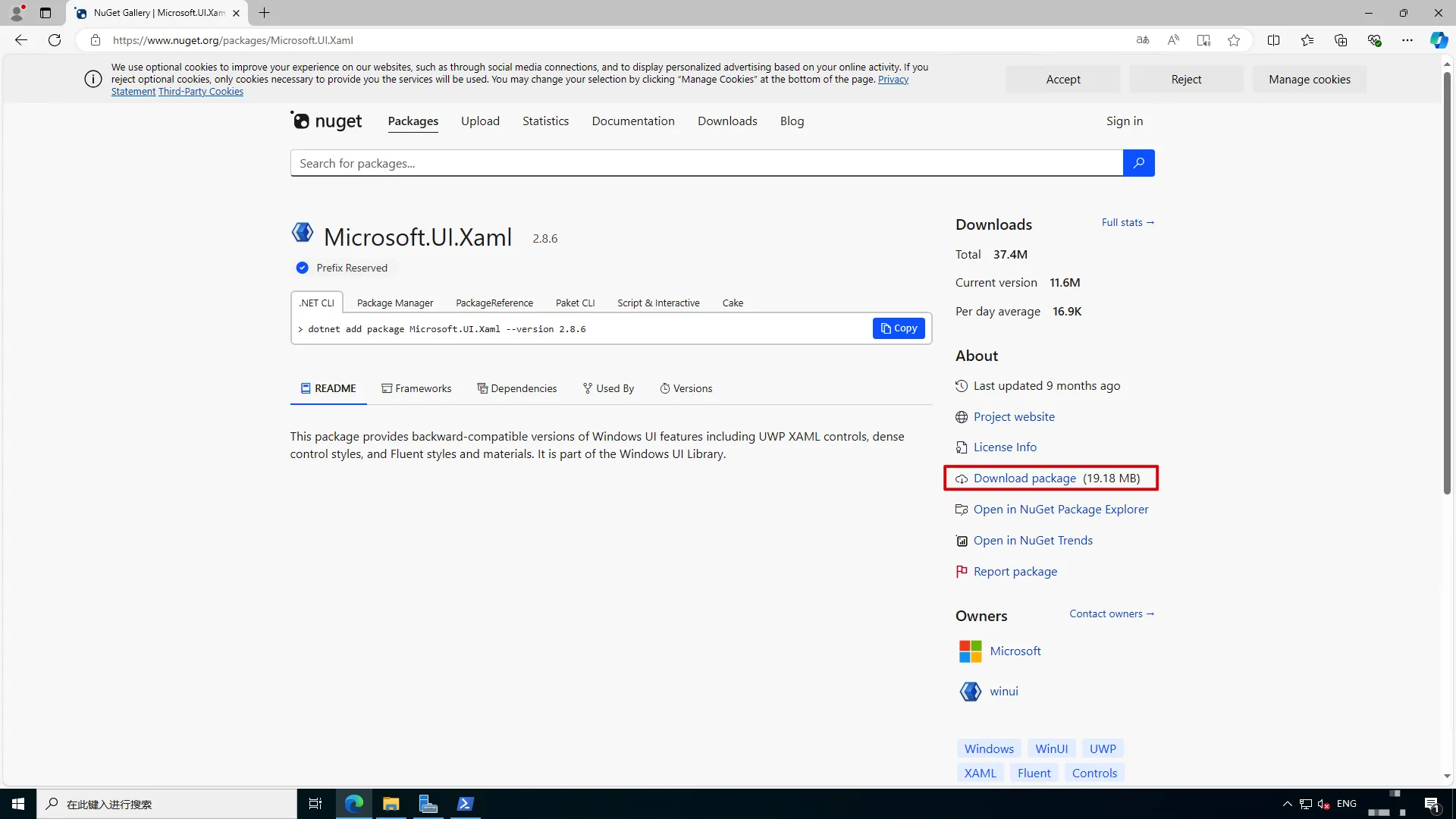This screenshot has width=1456, height=819.
Task: Click the blue search magnifier button
Action: point(1138,163)
